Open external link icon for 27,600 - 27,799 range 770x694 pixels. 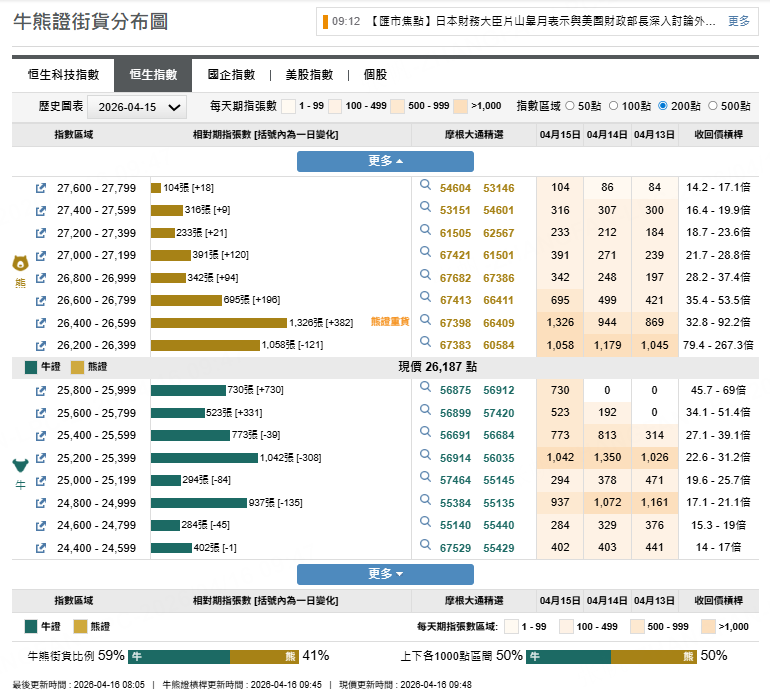[x=41, y=188]
